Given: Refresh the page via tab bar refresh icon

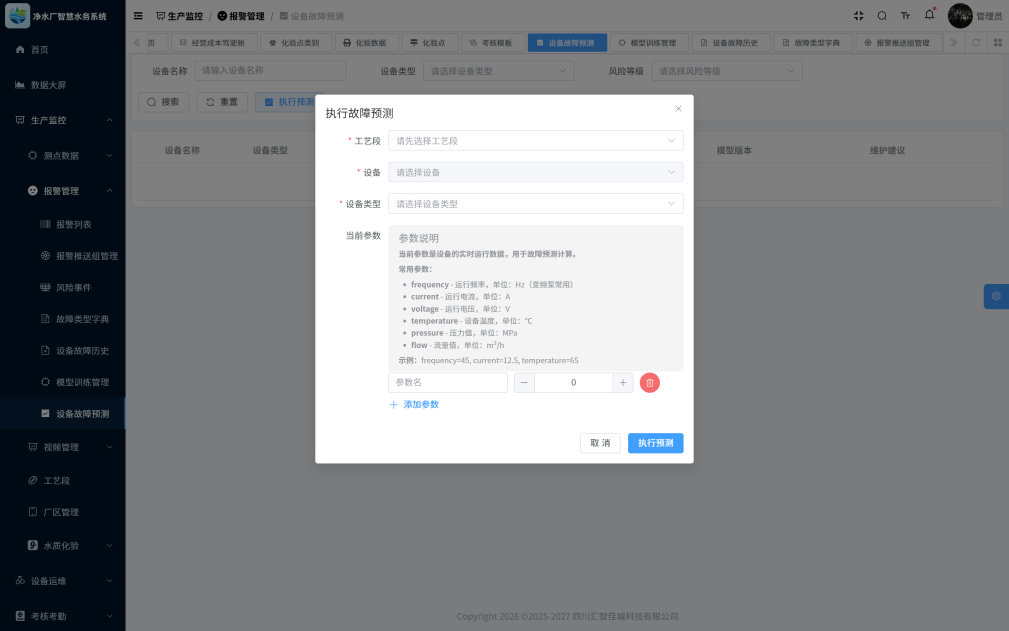Looking at the screenshot, I should [x=976, y=42].
